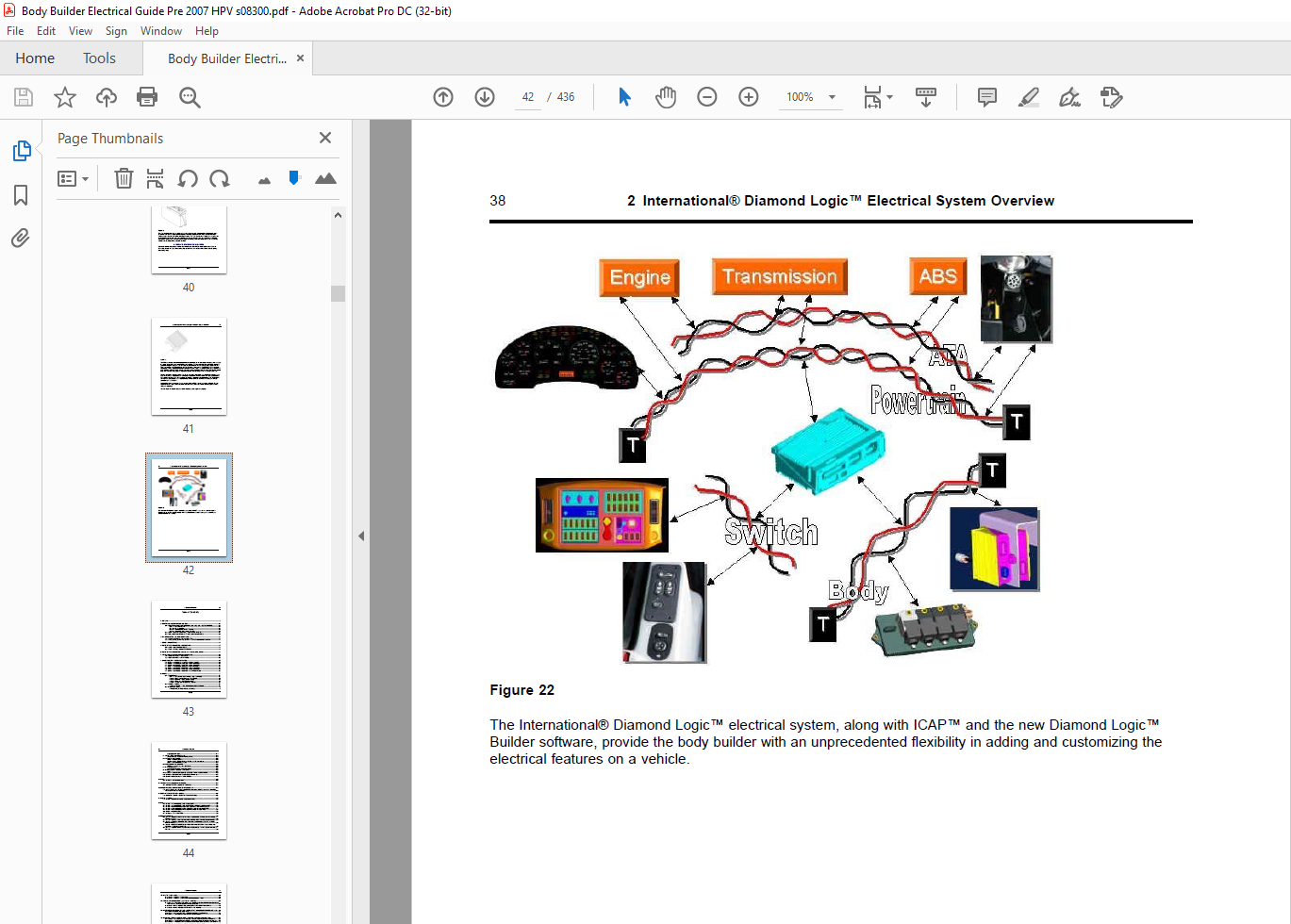Rotate page counterclockwise

(x=188, y=178)
